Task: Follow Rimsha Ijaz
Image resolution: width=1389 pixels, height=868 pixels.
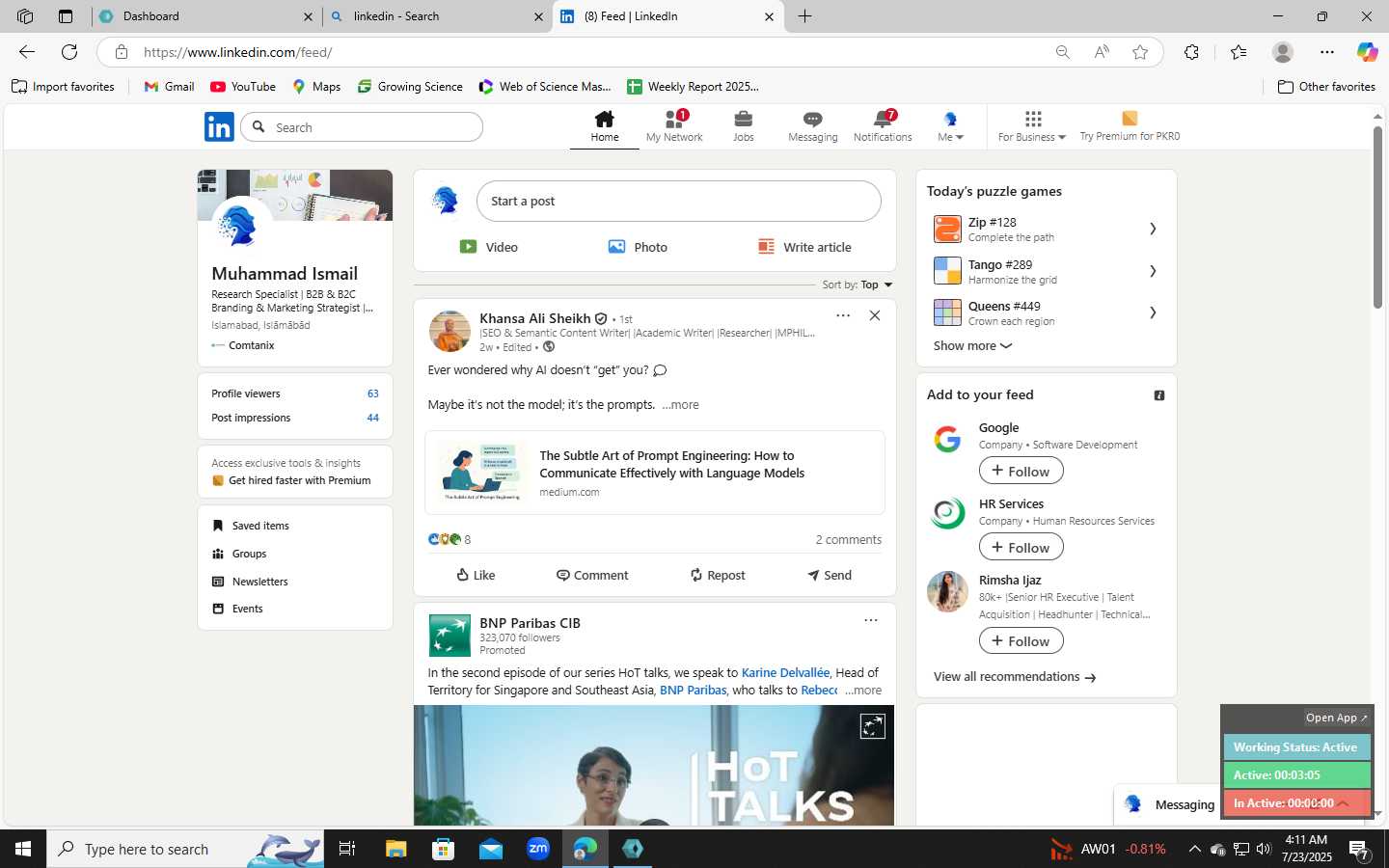Action: pos(1021,640)
